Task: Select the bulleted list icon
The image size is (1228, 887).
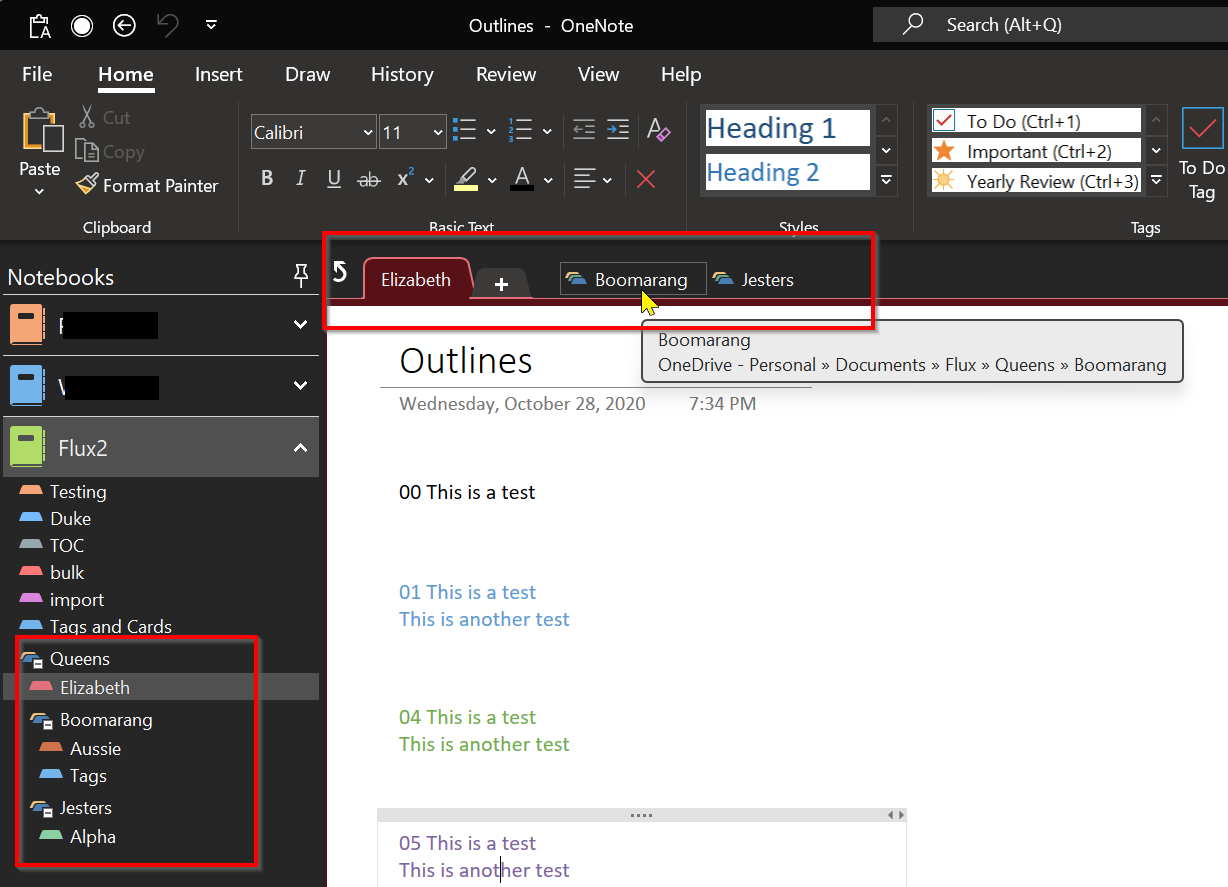Action: coord(463,131)
